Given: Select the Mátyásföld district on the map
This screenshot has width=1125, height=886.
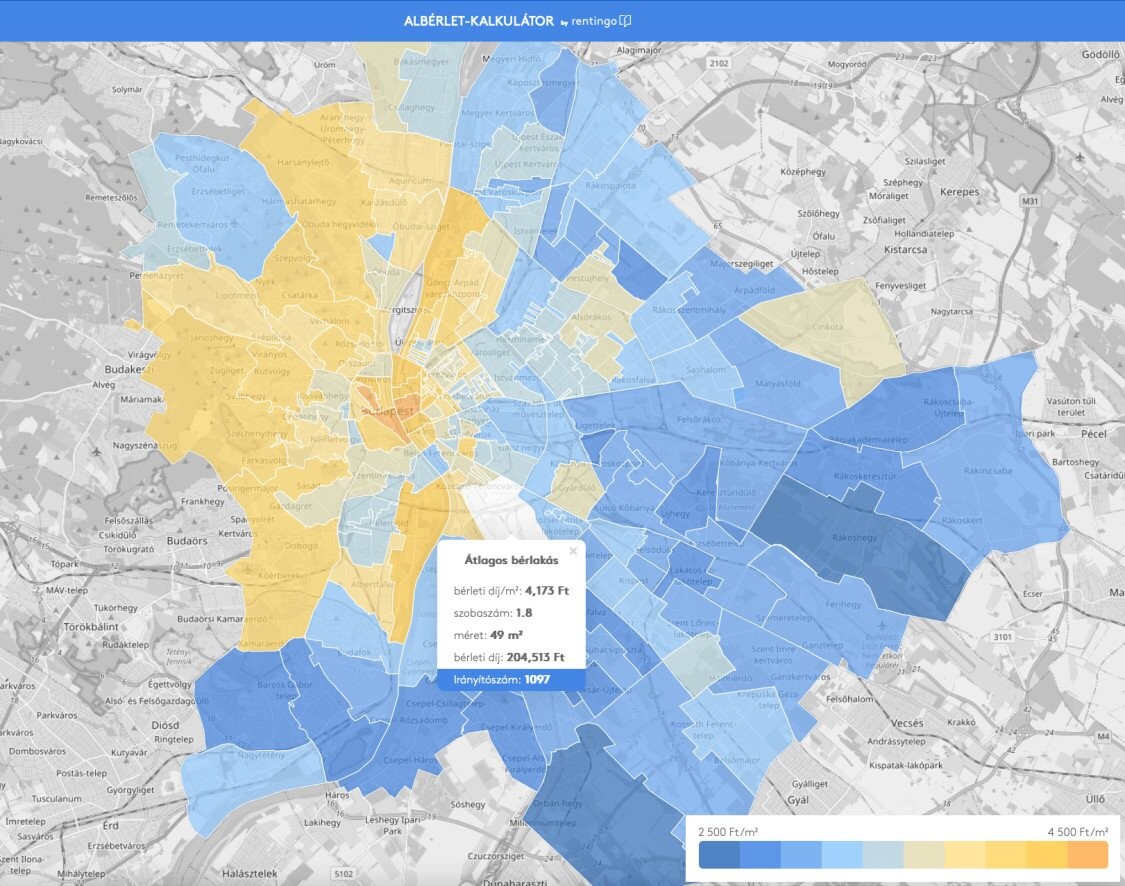Looking at the screenshot, I should [775, 385].
